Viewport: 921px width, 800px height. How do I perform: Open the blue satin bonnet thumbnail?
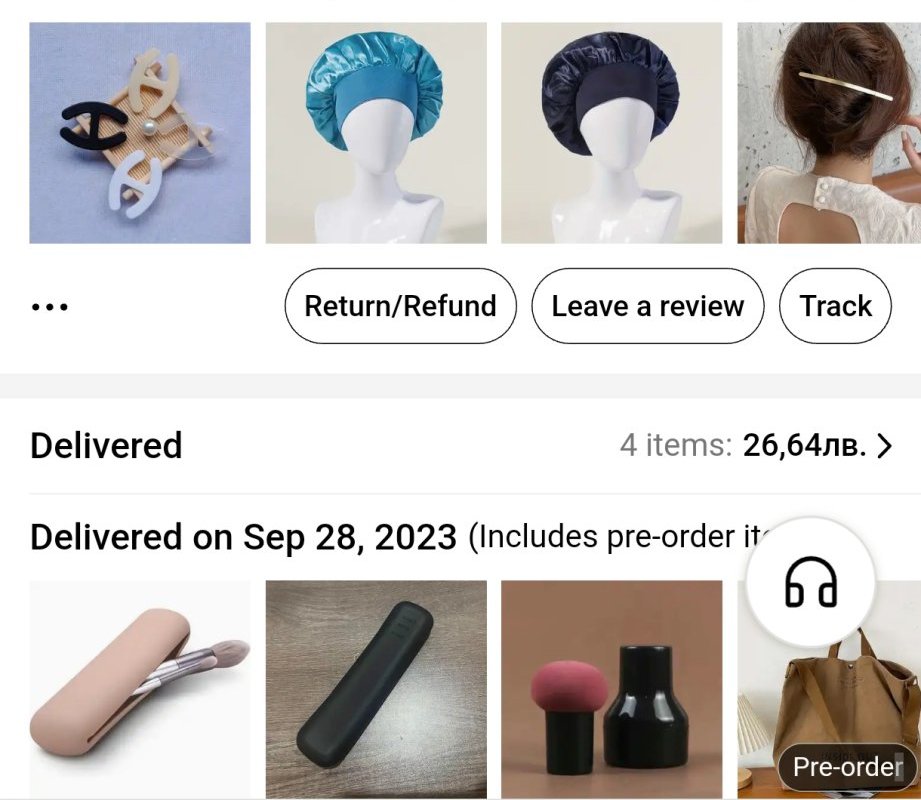376,133
